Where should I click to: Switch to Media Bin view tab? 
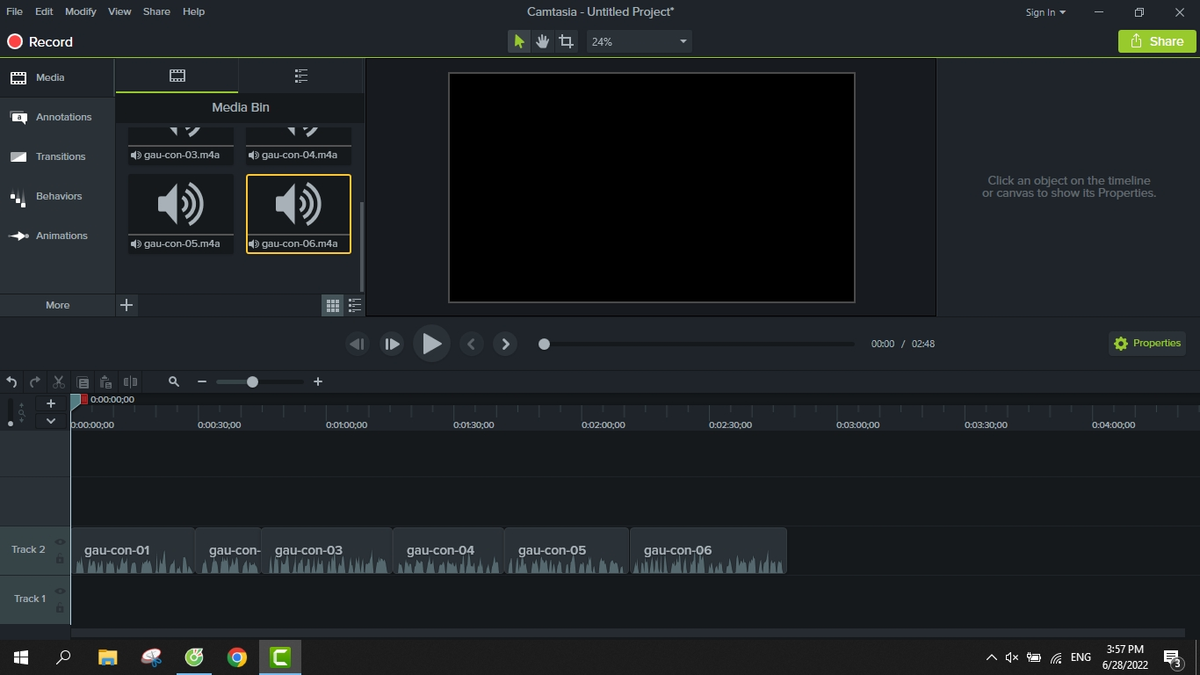tap(177, 76)
